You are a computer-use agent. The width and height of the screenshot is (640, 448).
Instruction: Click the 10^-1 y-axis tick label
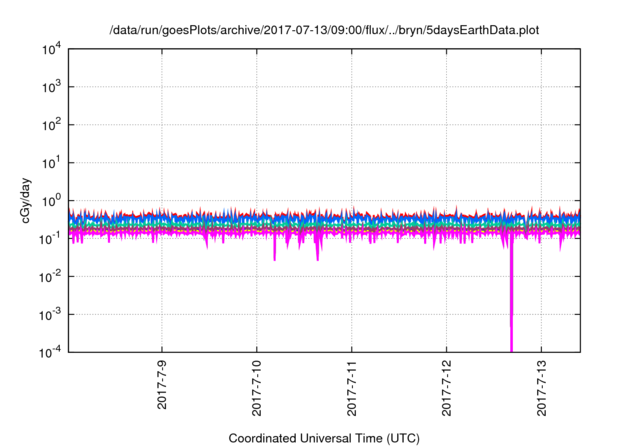pyautogui.click(x=48, y=238)
